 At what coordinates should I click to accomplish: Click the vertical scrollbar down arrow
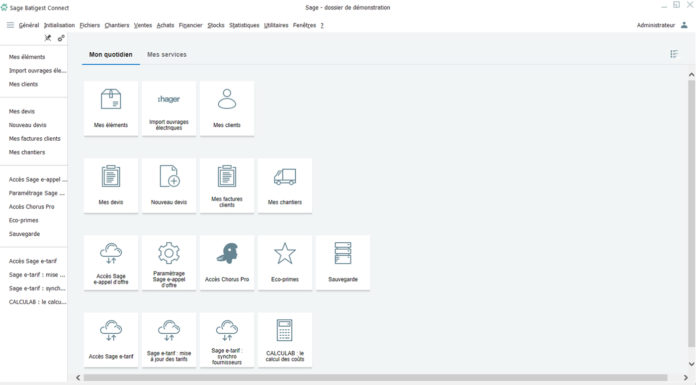[691, 364]
